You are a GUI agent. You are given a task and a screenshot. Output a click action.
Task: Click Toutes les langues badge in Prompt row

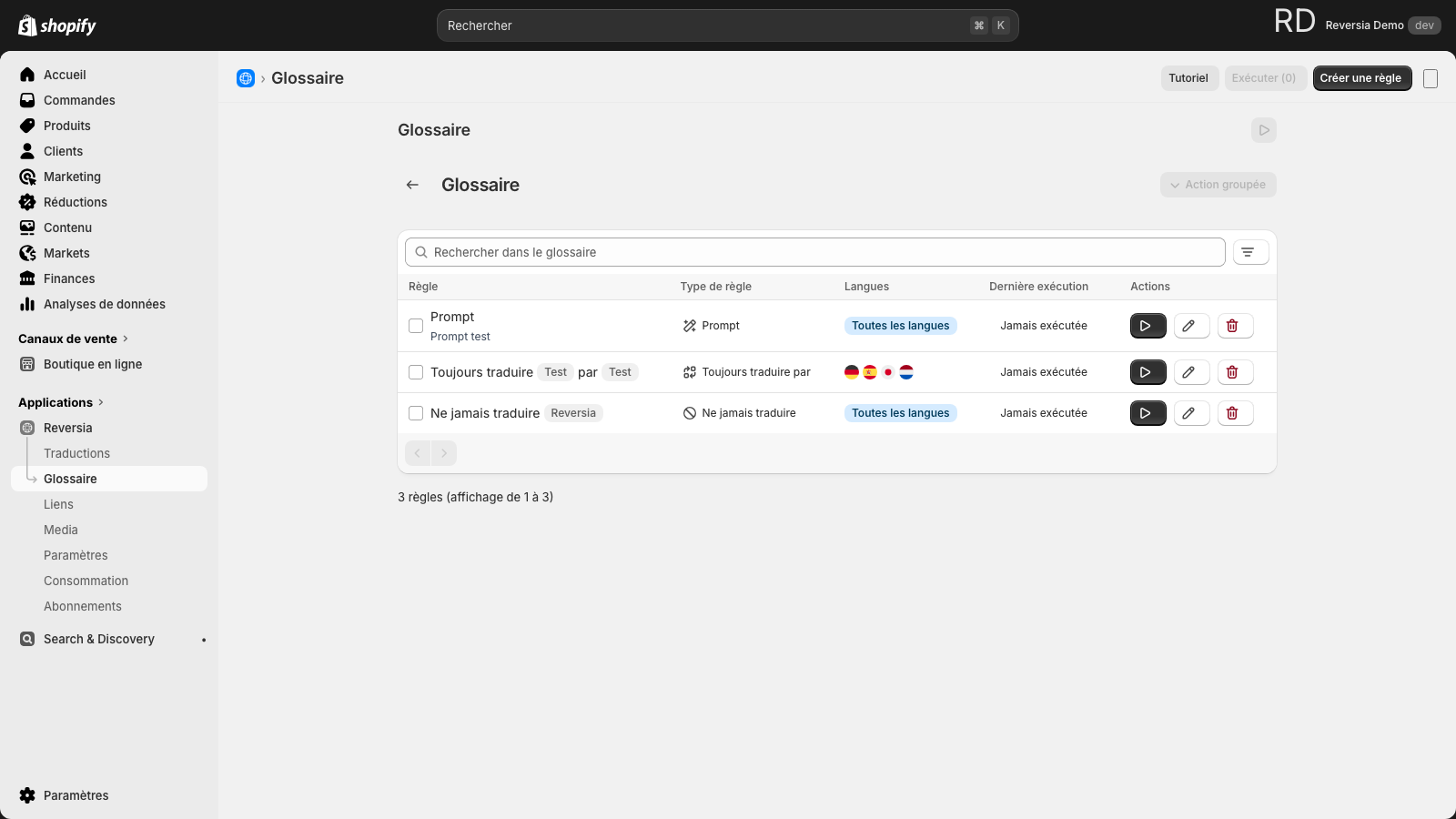tap(900, 326)
